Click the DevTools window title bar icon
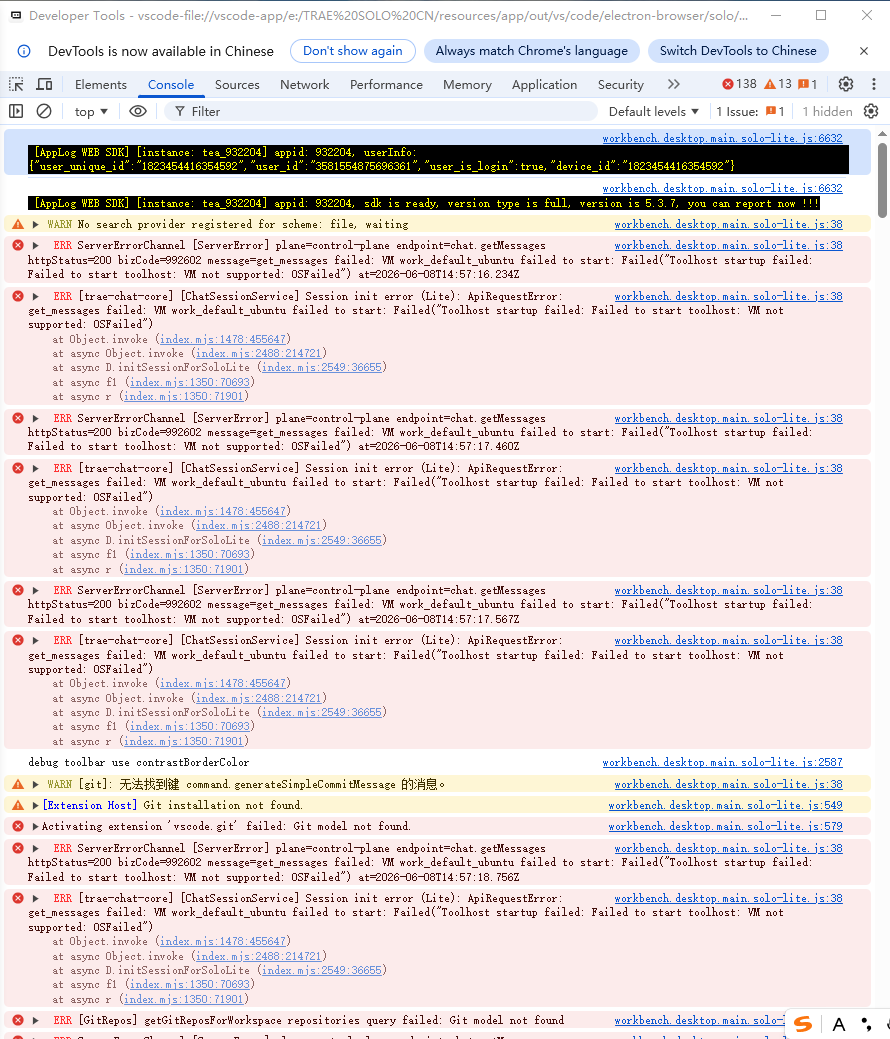Screen dimensions: 890x1039 [x=15, y=15]
